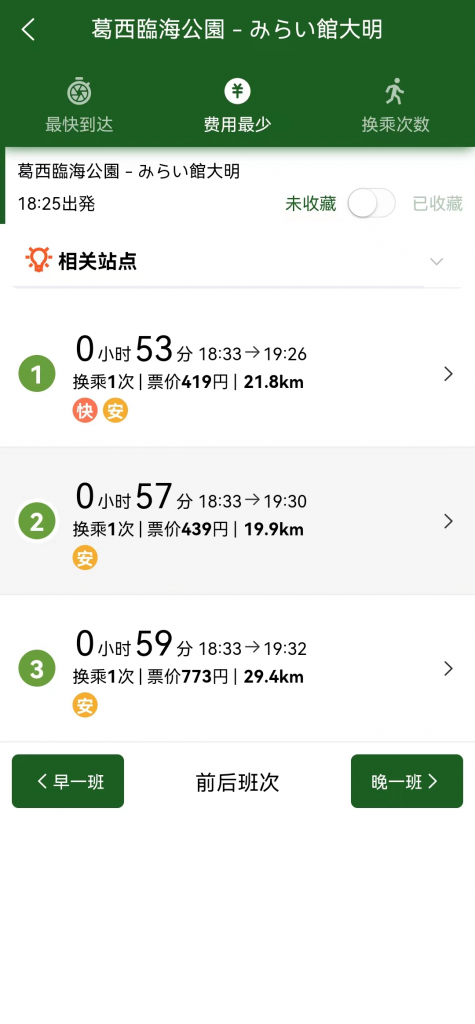This screenshot has width=475, height=1024.
Task: Switch to the 最快到达 tab
Action: [79, 104]
